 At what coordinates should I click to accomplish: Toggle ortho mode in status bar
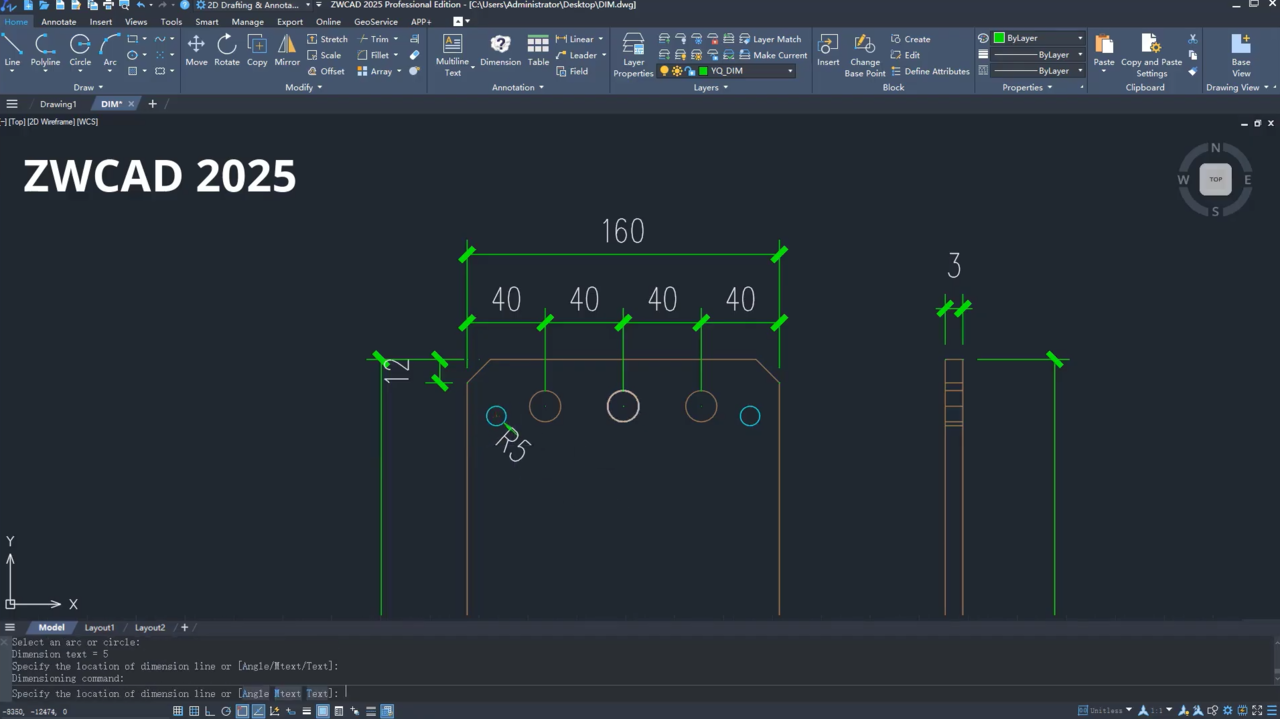(x=210, y=711)
